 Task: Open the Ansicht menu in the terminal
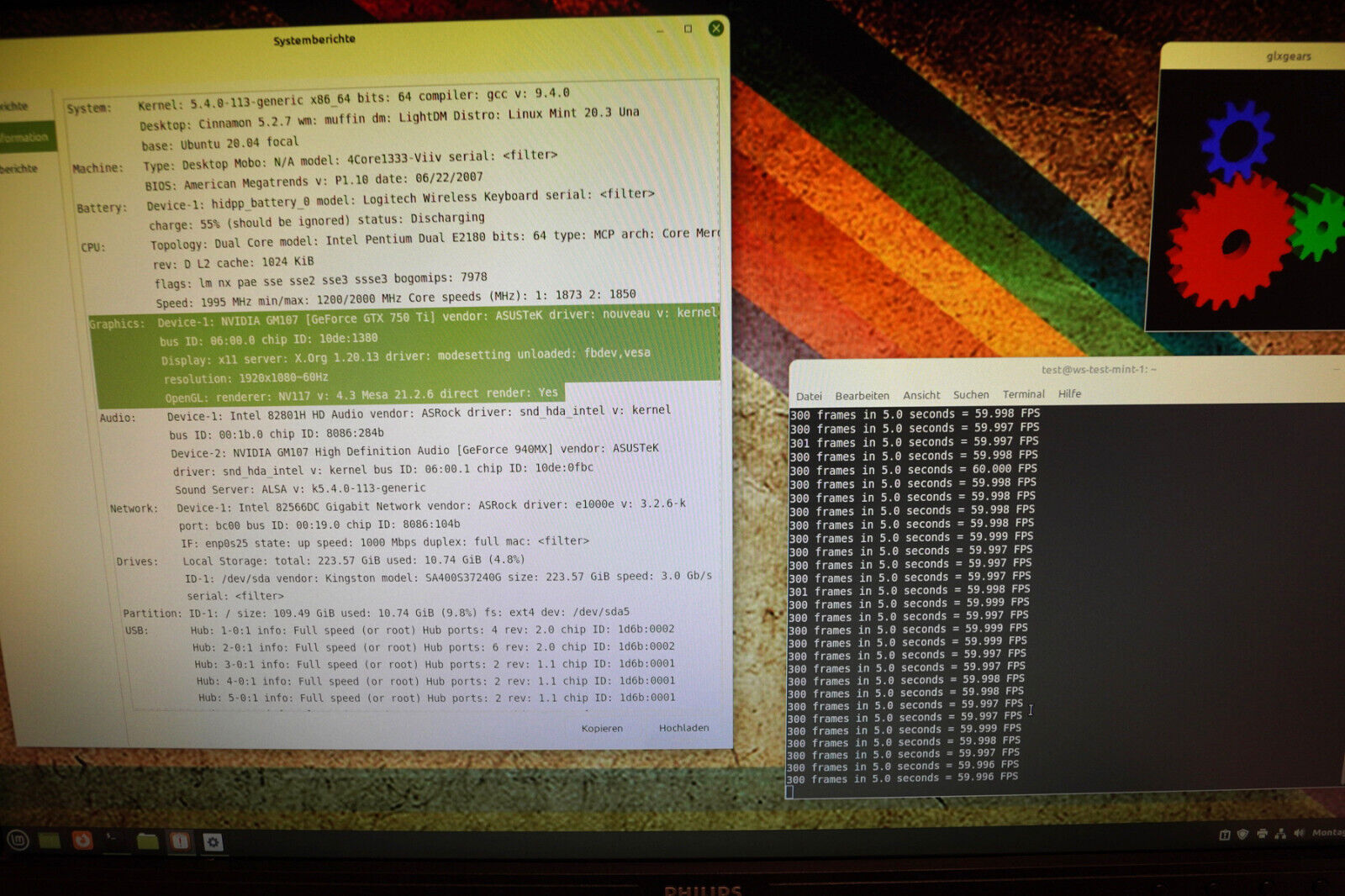(x=921, y=395)
